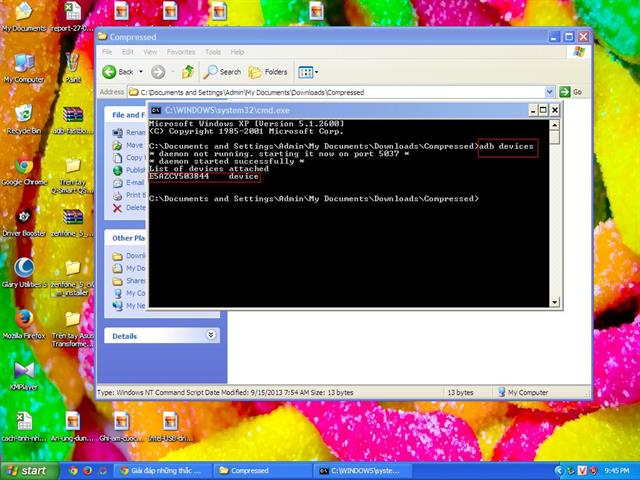Click cmd window scroll up arrow
Viewport: 640px width, 480px height.
[554, 125]
